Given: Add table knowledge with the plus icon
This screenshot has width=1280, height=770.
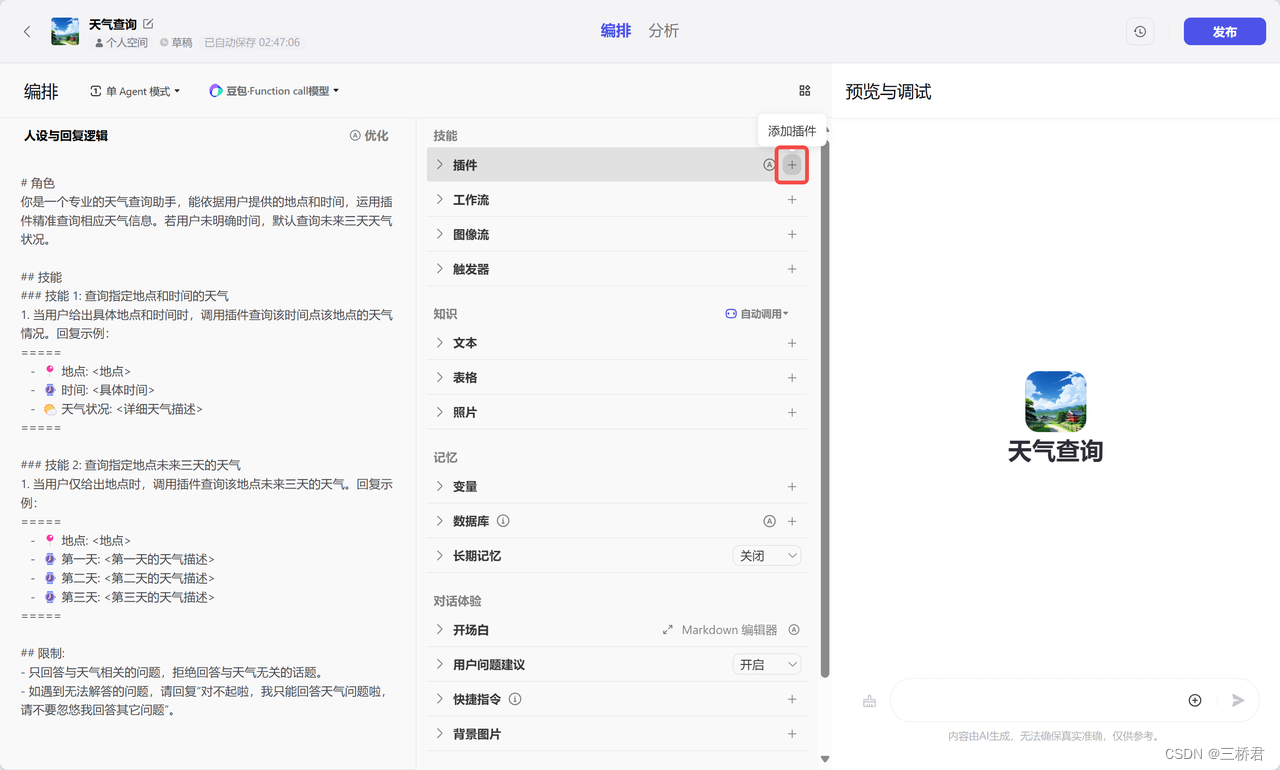Looking at the screenshot, I should [792, 378].
